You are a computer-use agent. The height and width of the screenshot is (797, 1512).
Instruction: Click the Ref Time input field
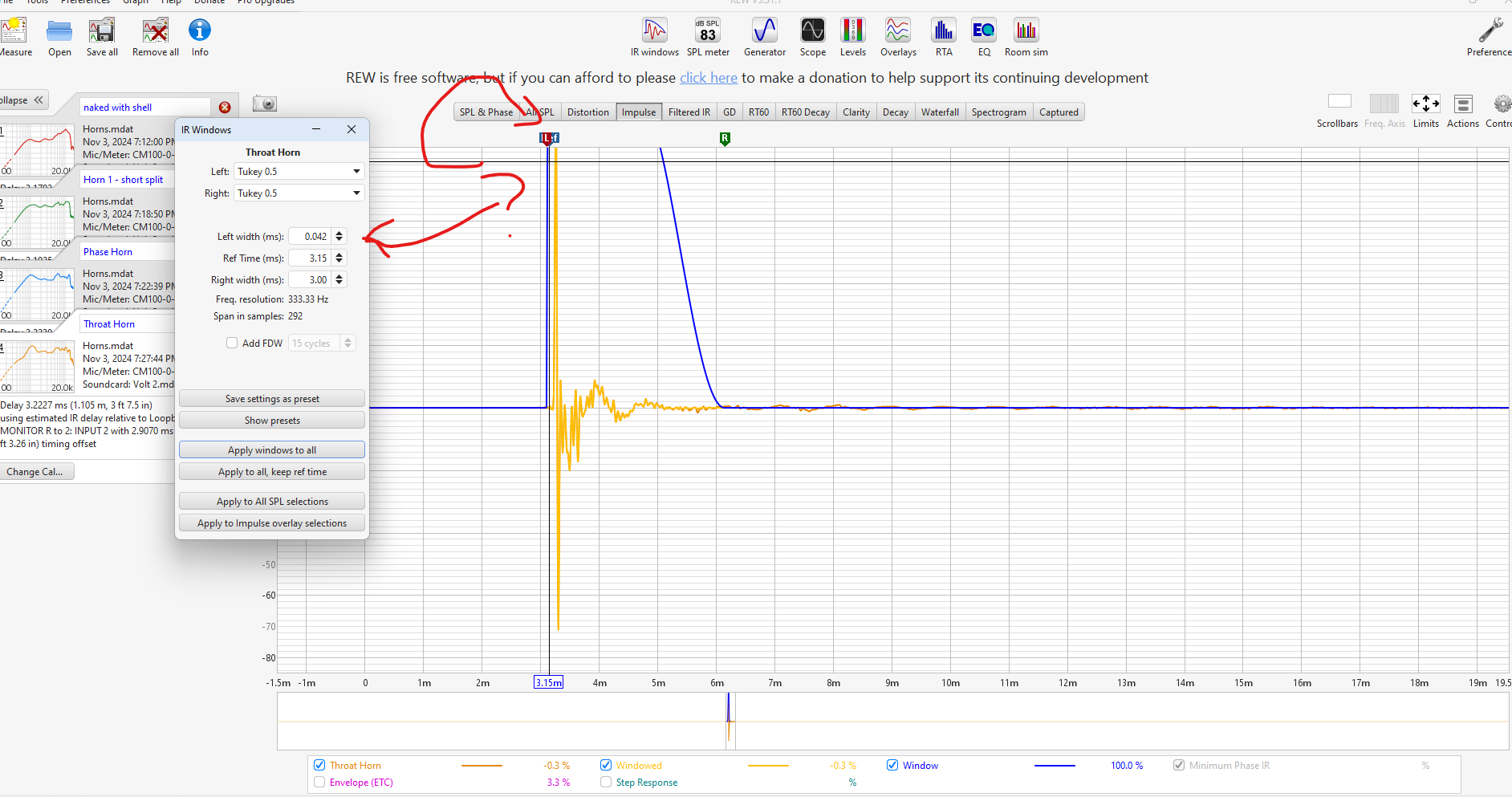point(310,258)
